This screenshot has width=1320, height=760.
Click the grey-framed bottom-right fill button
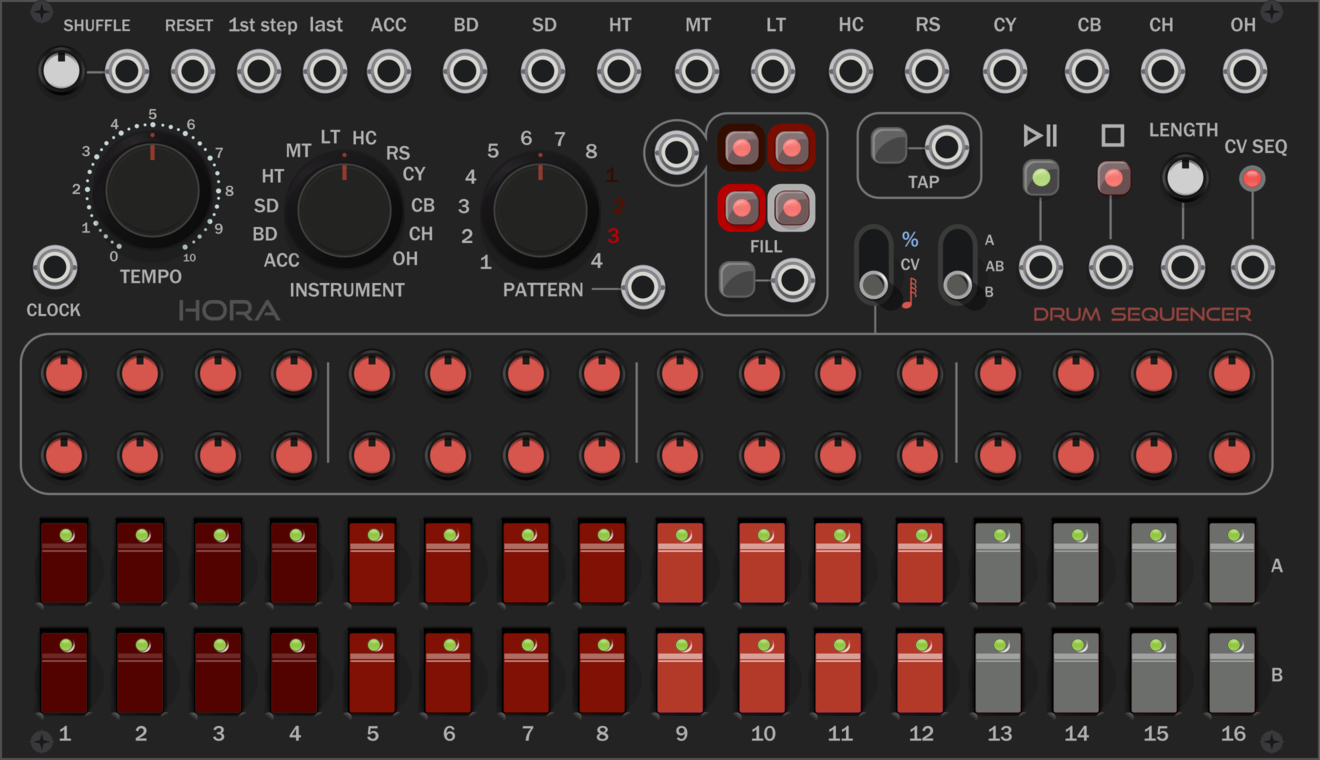pyautogui.click(x=791, y=208)
